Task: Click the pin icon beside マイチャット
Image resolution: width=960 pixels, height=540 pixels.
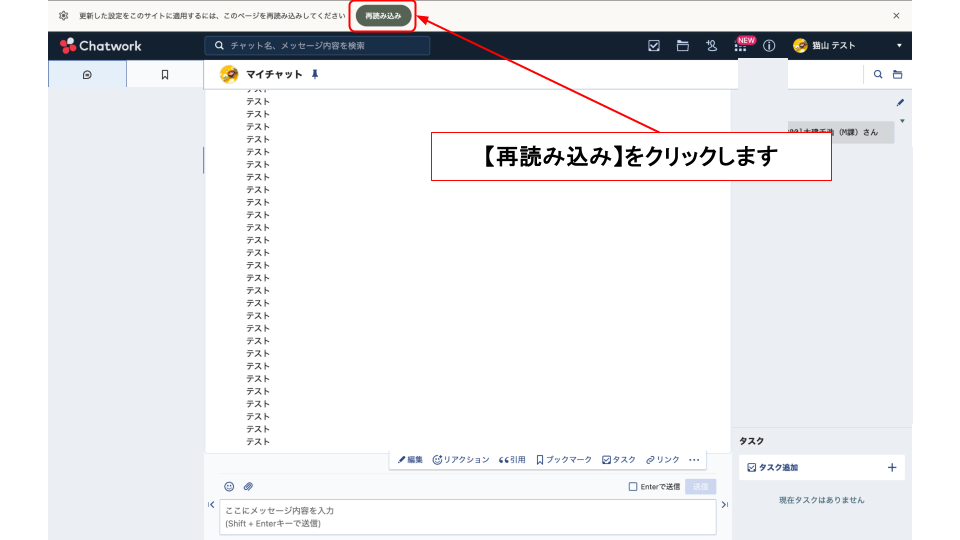Action: [x=315, y=75]
